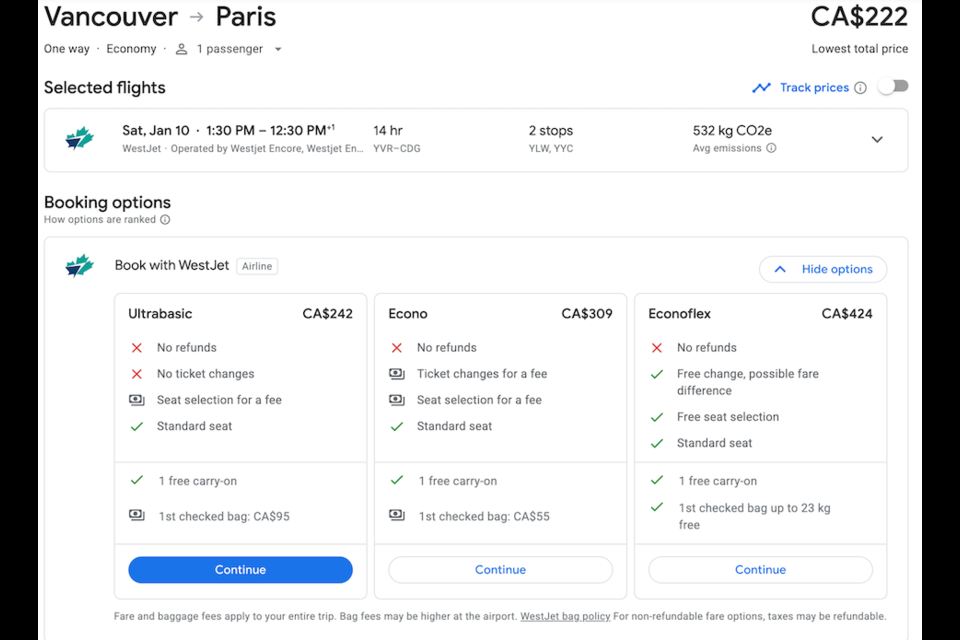The width and height of the screenshot is (960, 640).
Task: Click Econo Standard seat checkmark
Action: click(x=397, y=426)
